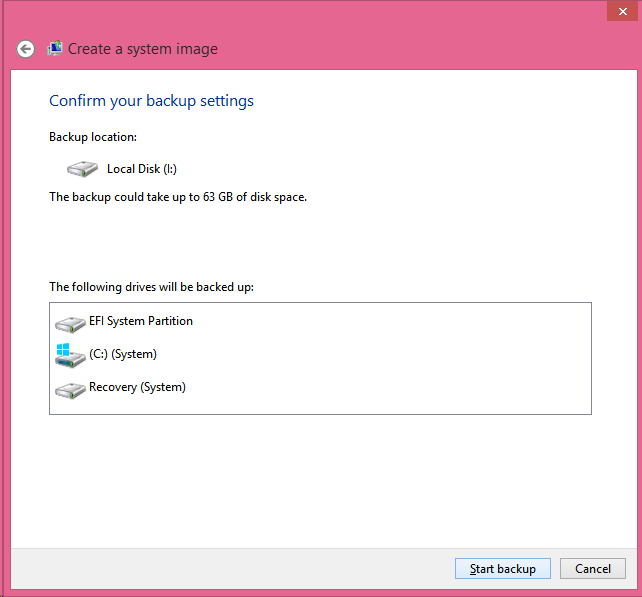This screenshot has width=642, height=597.
Task: Click the back arrow button
Action: [x=26, y=49]
